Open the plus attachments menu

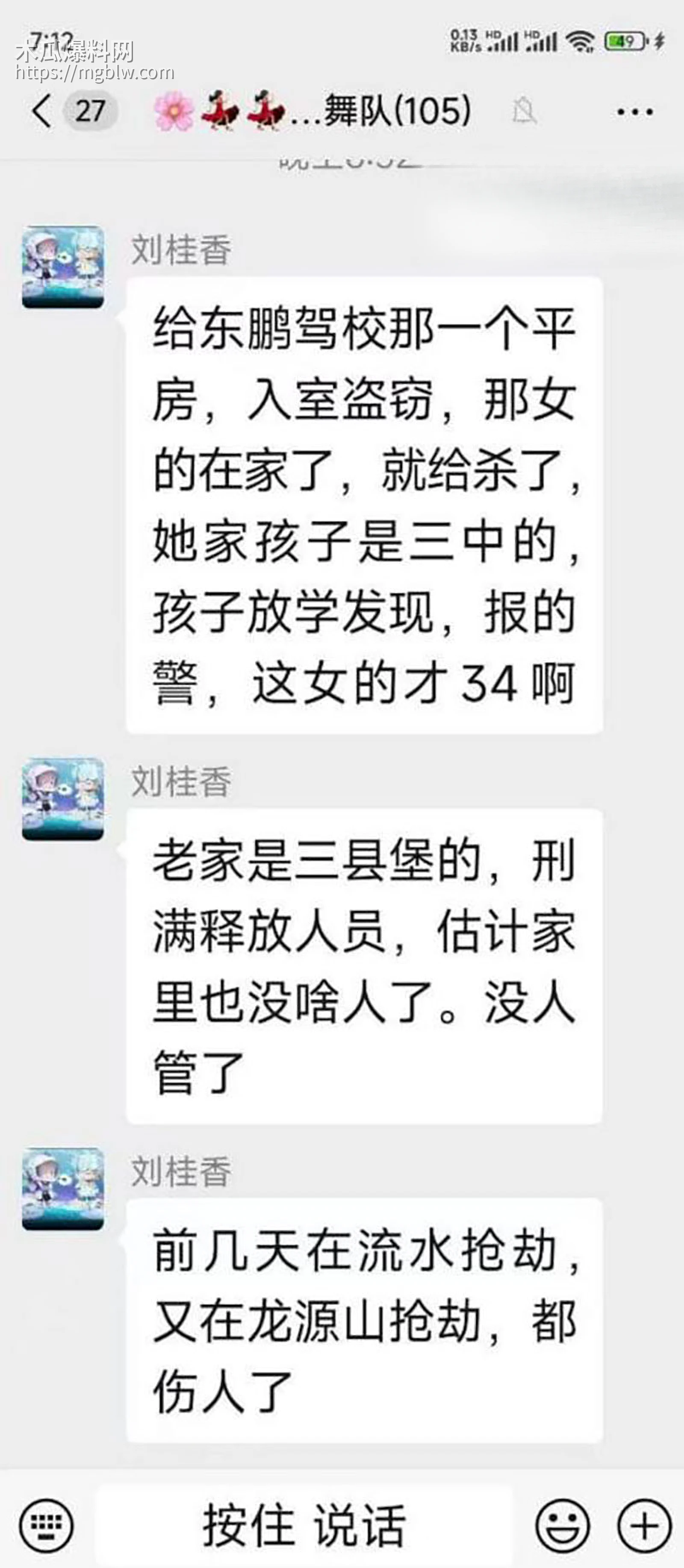[x=644, y=1525]
